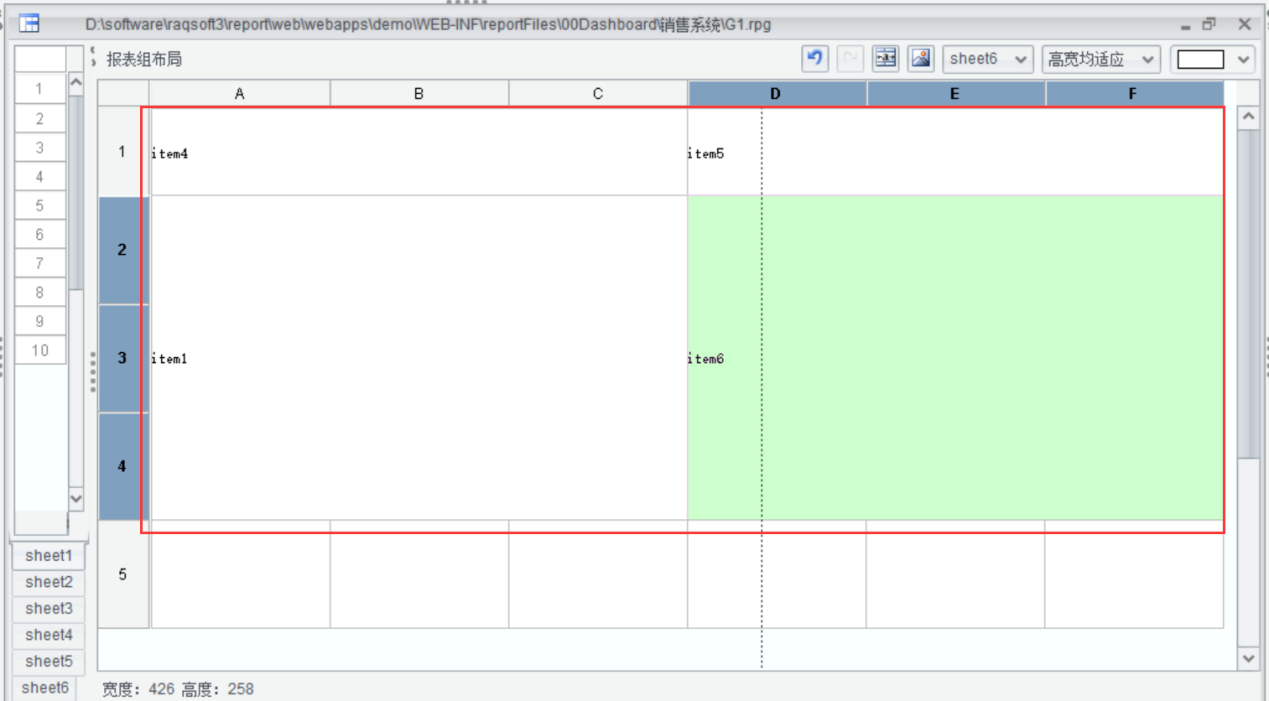Viewport: 1269px width, 701px height.
Task: Restore the inner report window
Action: [x=1209, y=24]
